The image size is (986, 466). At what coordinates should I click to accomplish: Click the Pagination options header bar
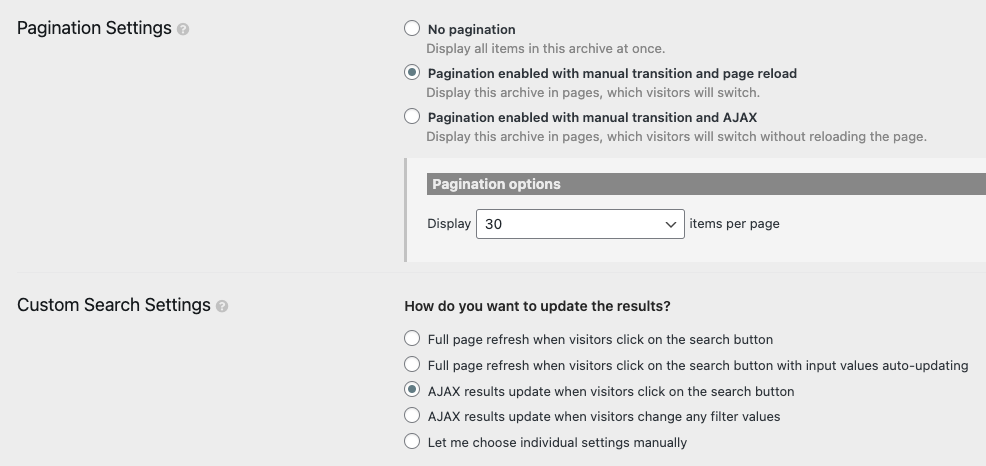click(706, 184)
